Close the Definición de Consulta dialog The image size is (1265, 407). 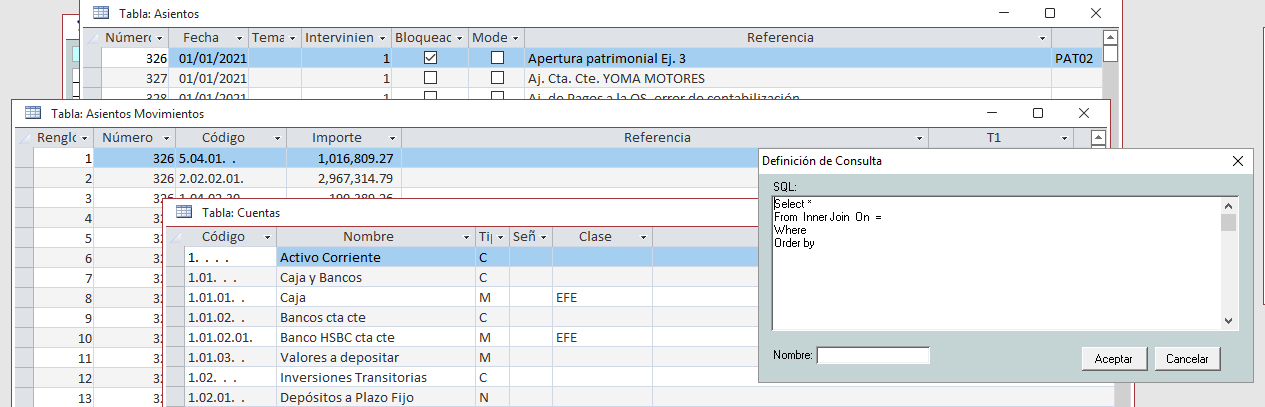[1237, 160]
